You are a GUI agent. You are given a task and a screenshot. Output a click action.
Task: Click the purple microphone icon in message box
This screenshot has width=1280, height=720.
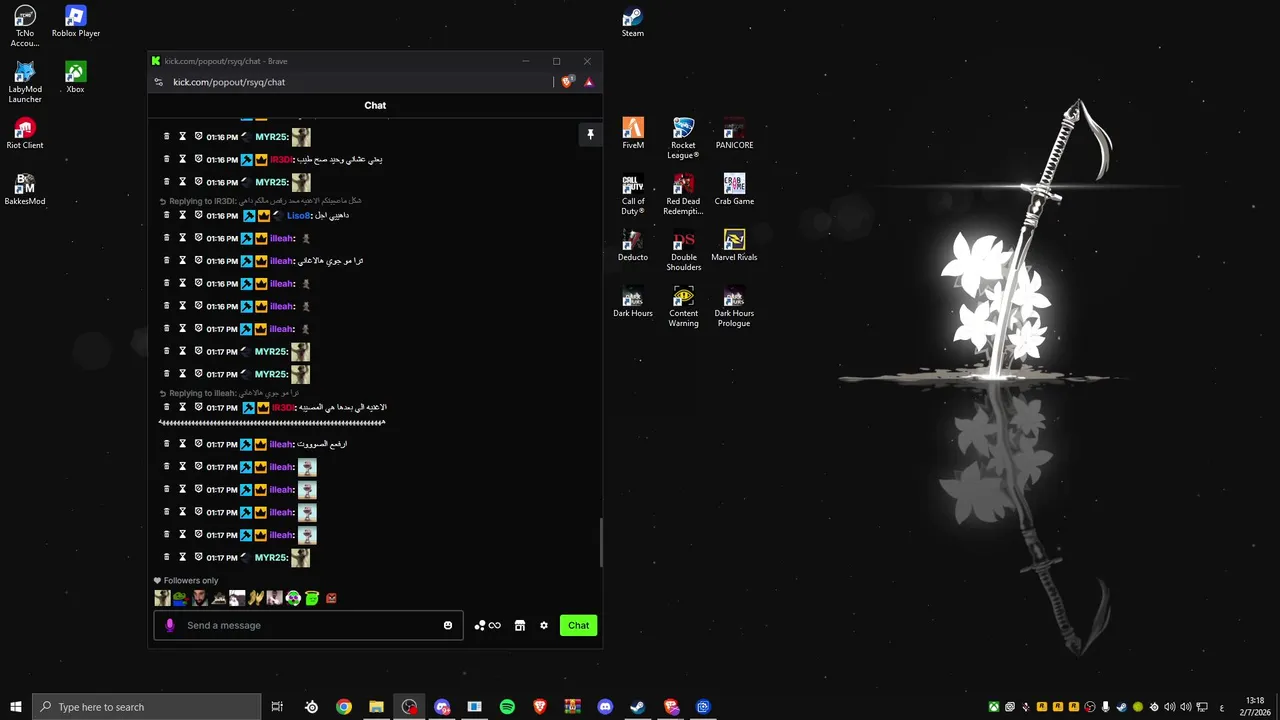(x=169, y=625)
